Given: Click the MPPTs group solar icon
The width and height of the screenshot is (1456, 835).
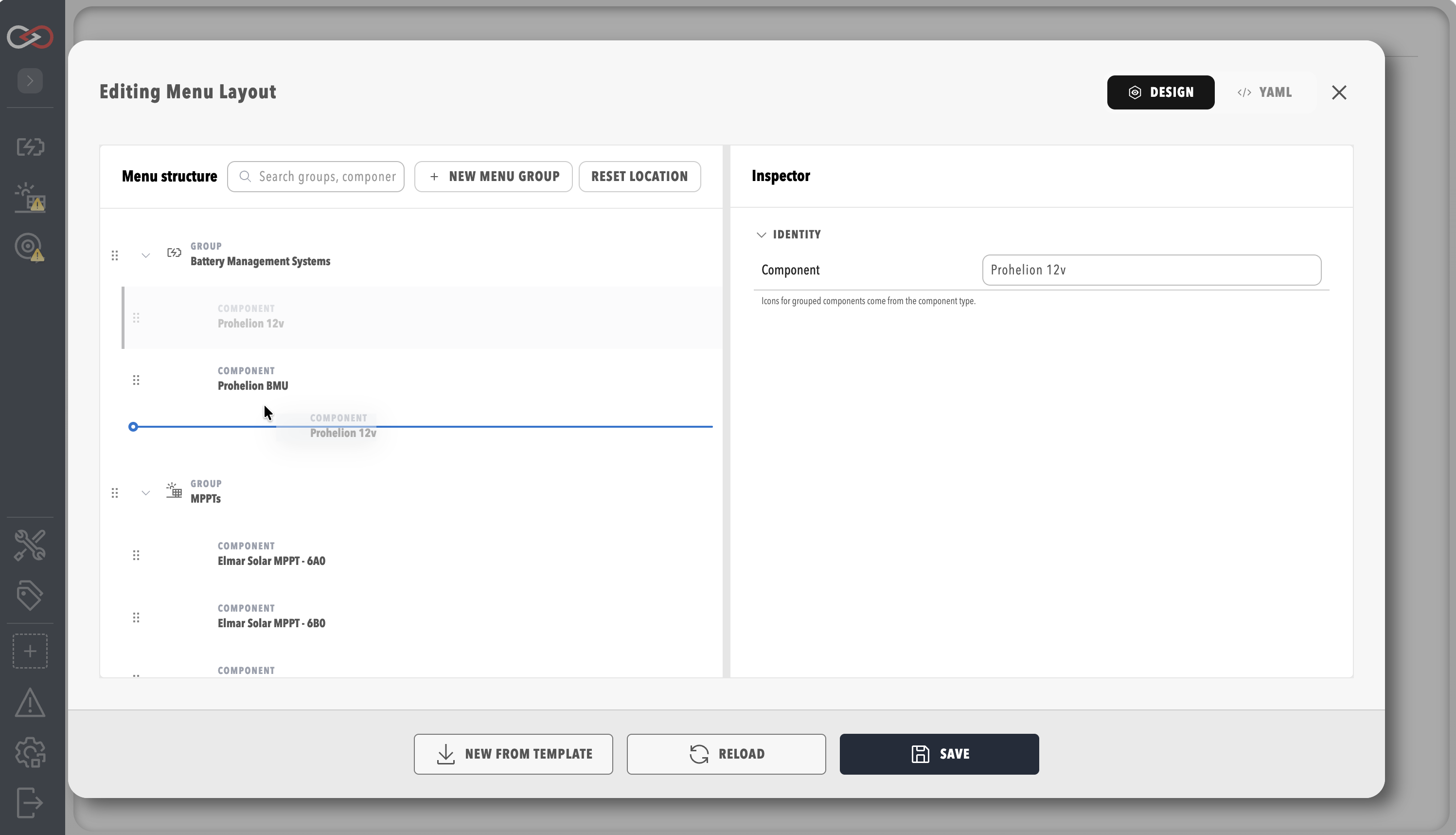Looking at the screenshot, I should click(174, 490).
